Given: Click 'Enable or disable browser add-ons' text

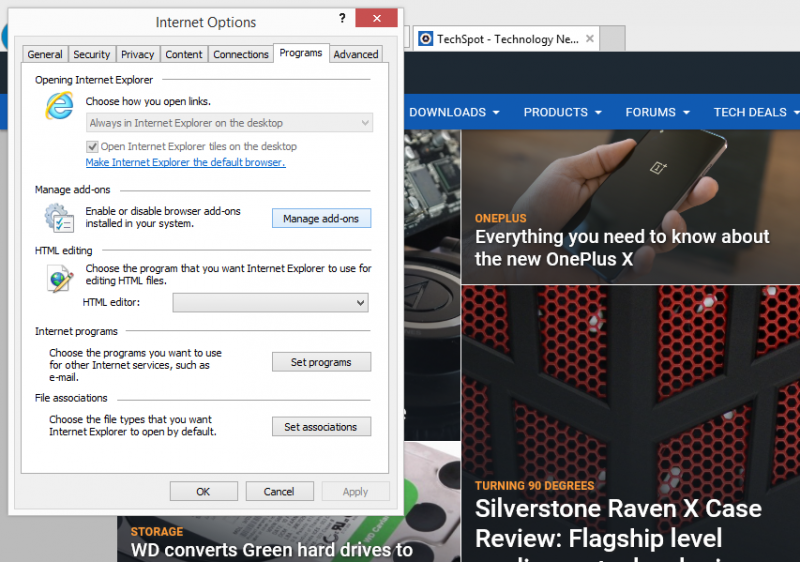Looking at the screenshot, I should point(163,211).
